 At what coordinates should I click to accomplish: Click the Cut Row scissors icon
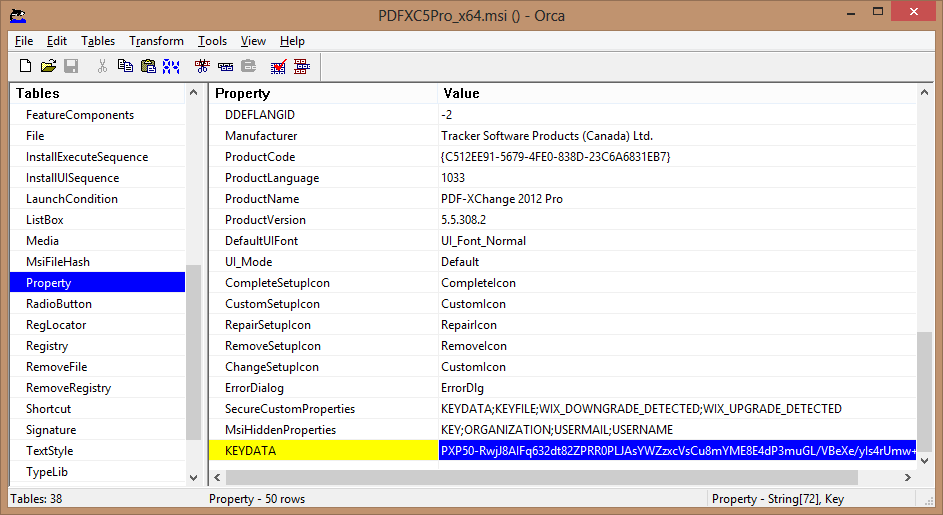pos(202,66)
